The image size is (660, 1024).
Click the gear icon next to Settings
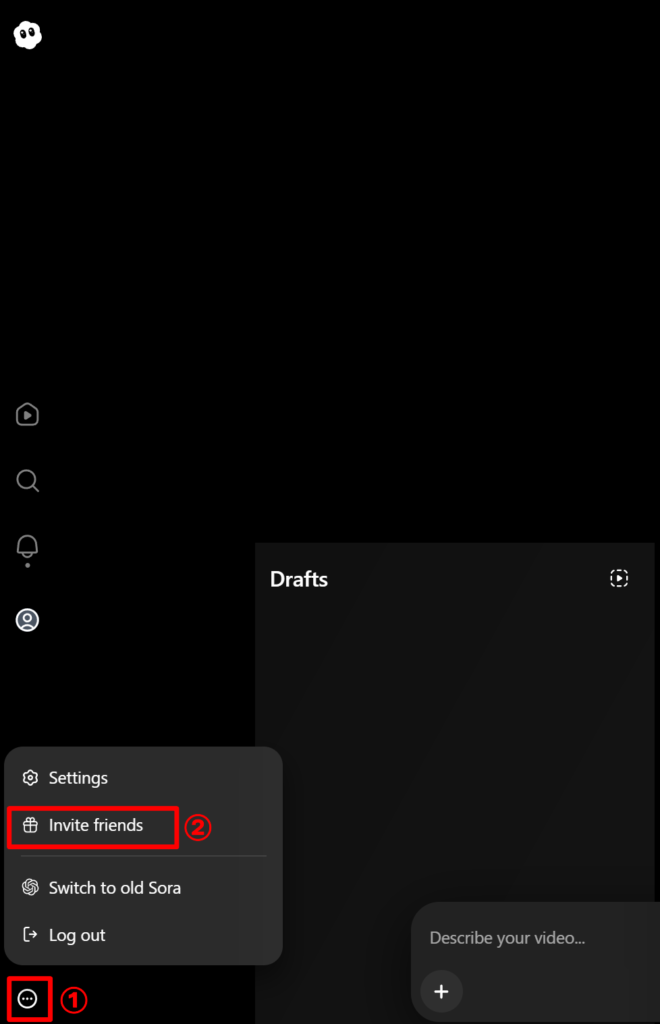click(x=30, y=778)
